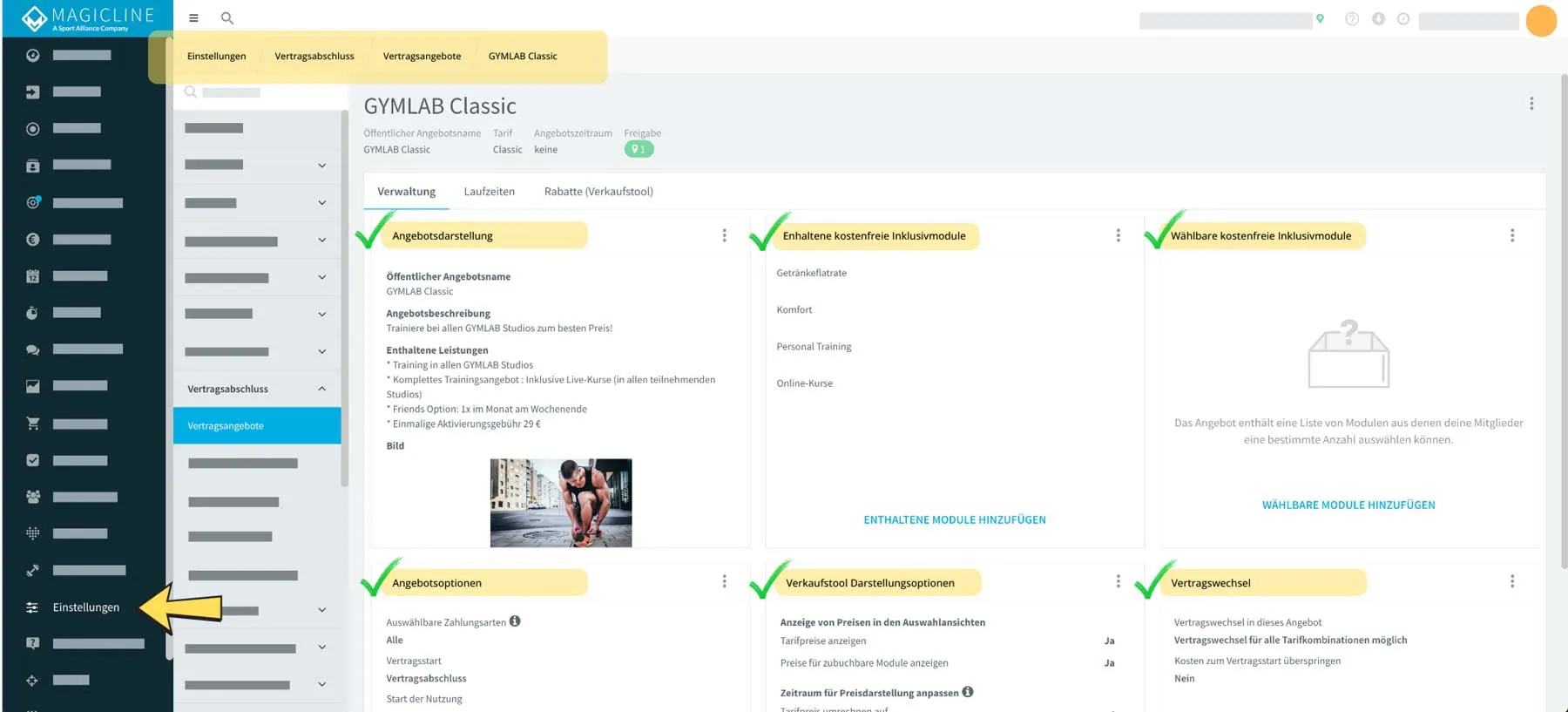Select Vertragsangebote in the settings list
The width and height of the screenshot is (1568, 712).
[257, 426]
